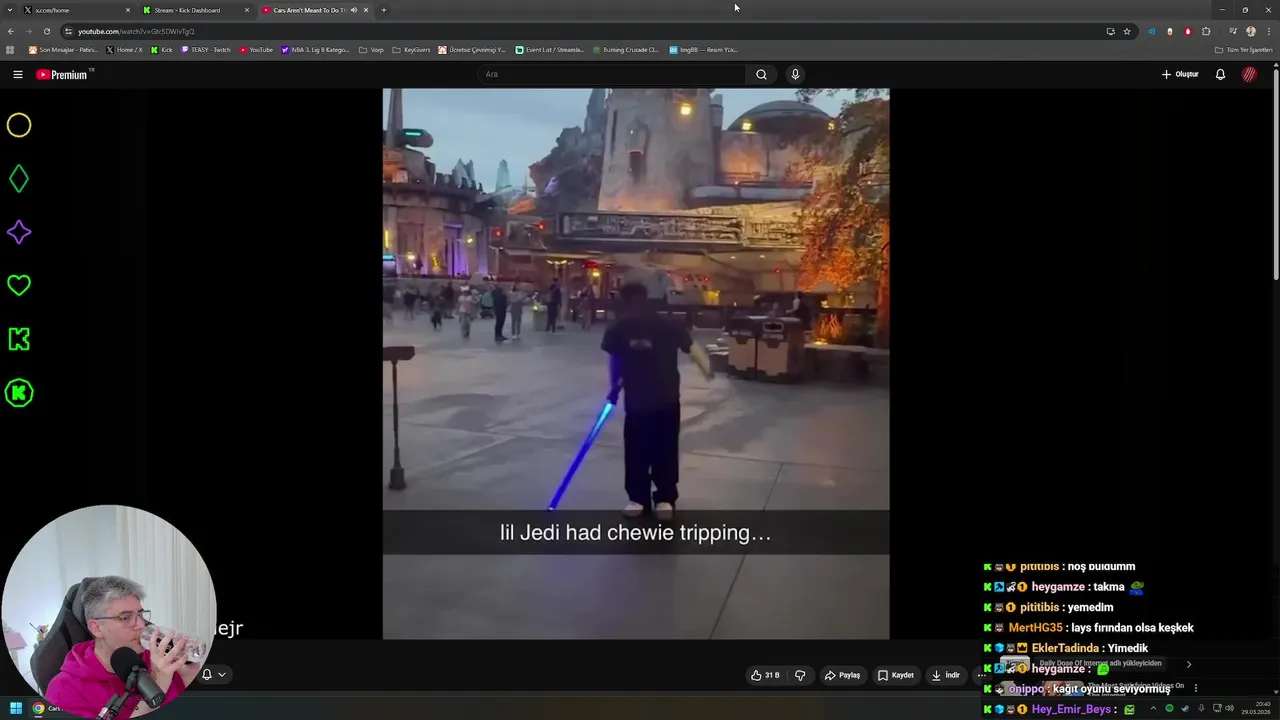Show hidden system tray icons chevron
Image resolution: width=1280 pixels, height=720 pixels.
click(1153, 708)
